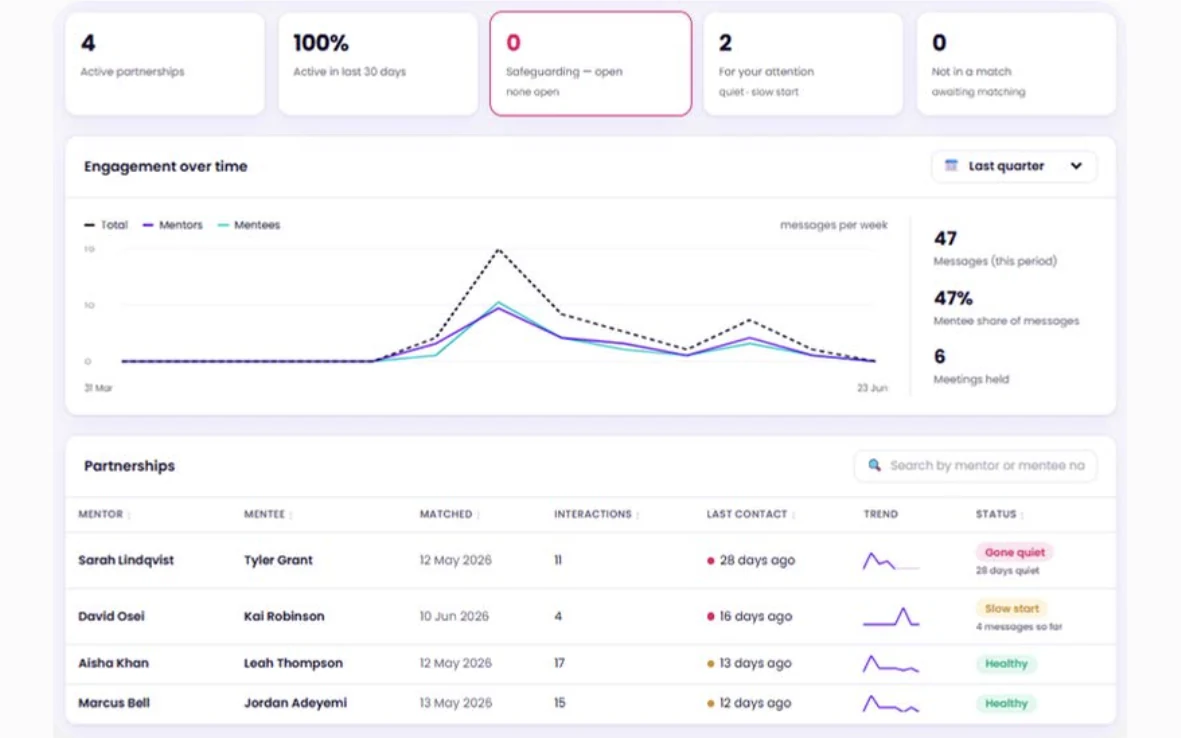Open the For your attention card
This screenshot has height=738, width=1181.
[x=803, y=64]
